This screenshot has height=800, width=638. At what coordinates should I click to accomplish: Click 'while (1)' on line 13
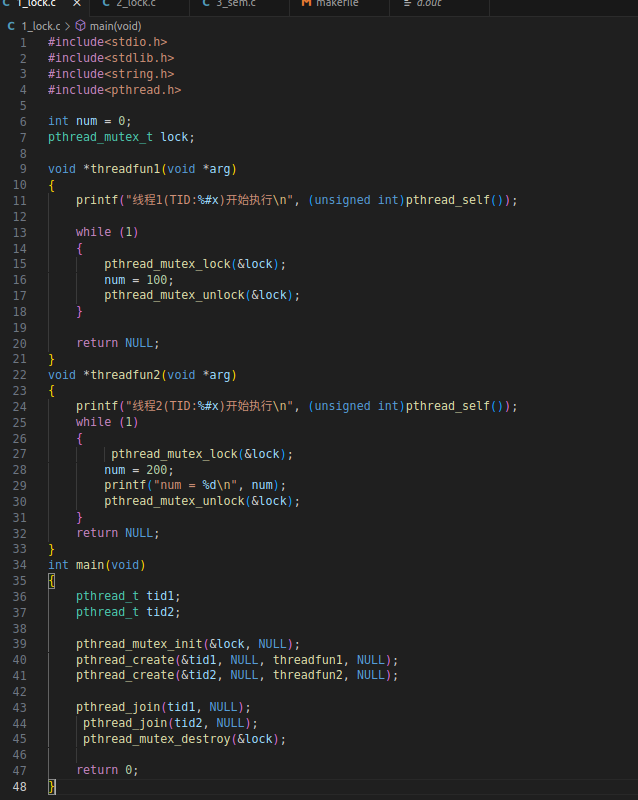point(107,232)
